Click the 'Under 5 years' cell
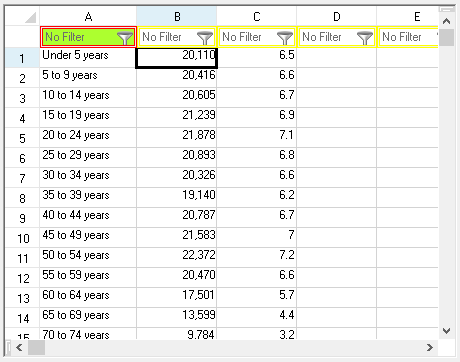This screenshot has height=362, width=460. [88, 58]
